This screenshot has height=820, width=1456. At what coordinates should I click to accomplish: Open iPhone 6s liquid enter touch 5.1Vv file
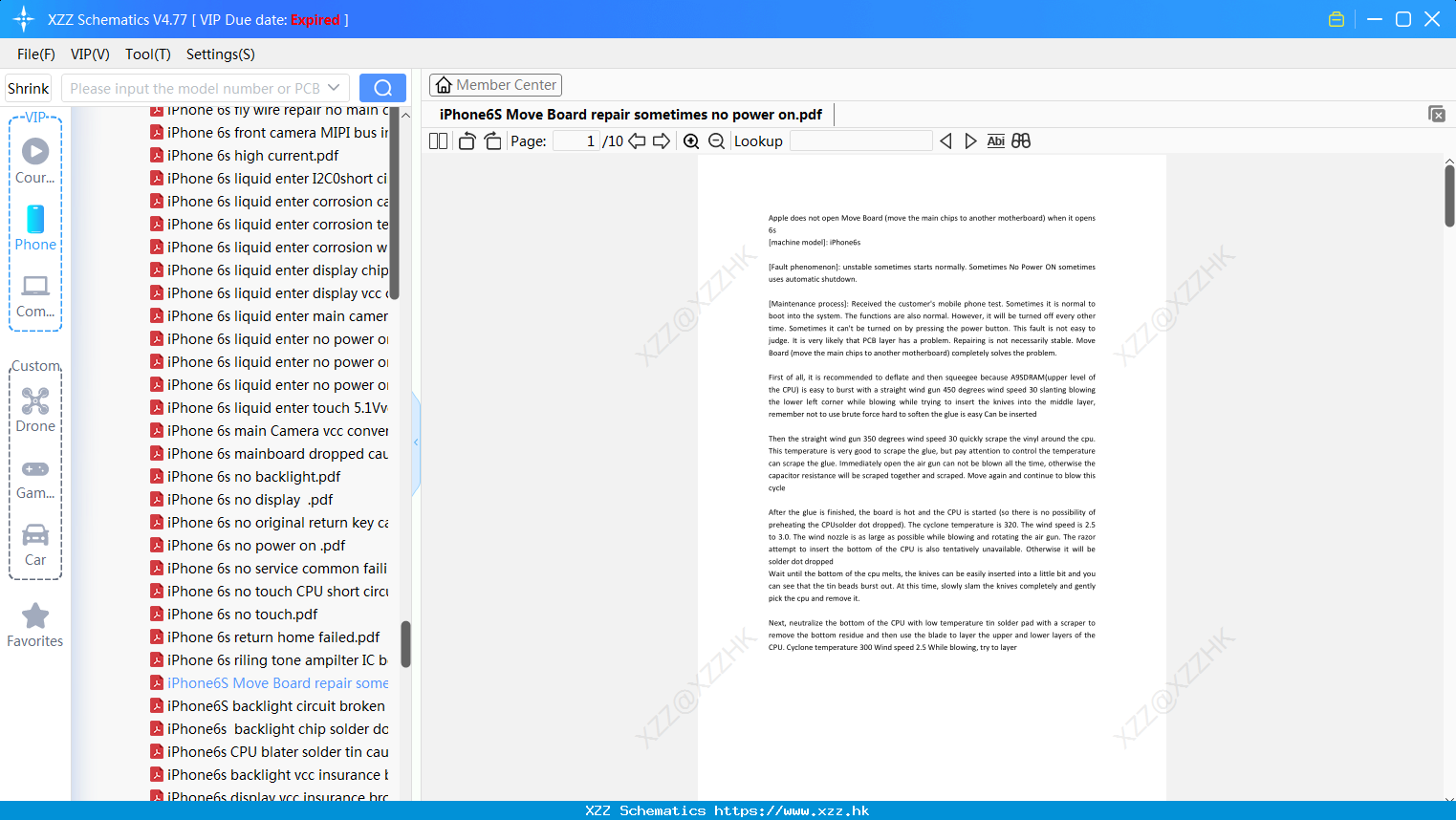click(x=277, y=408)
